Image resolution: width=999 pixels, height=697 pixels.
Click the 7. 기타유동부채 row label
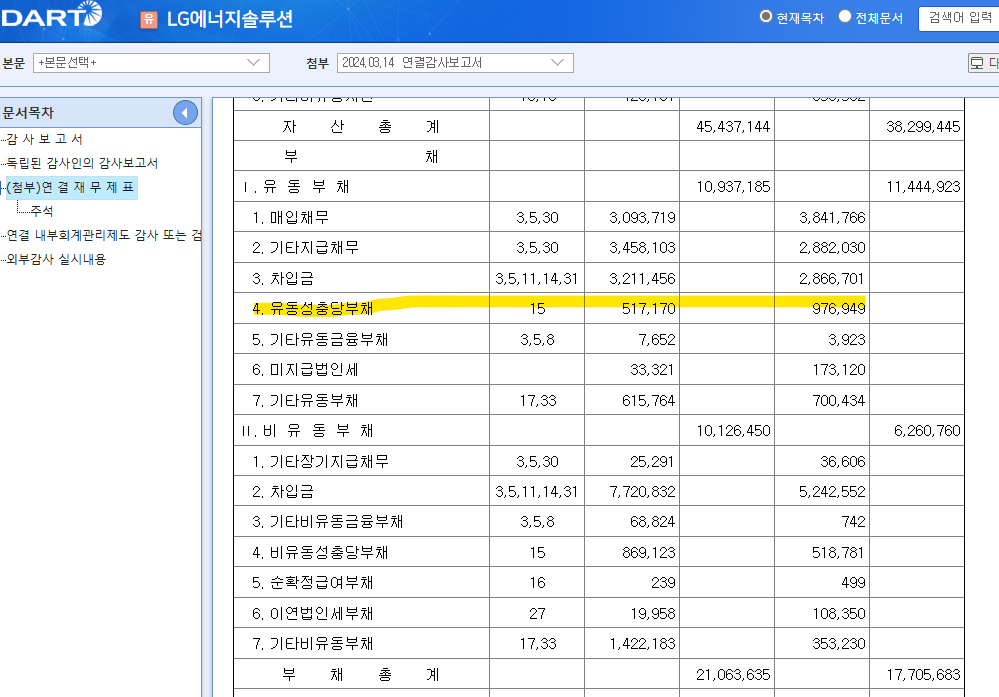pos(305,401)
